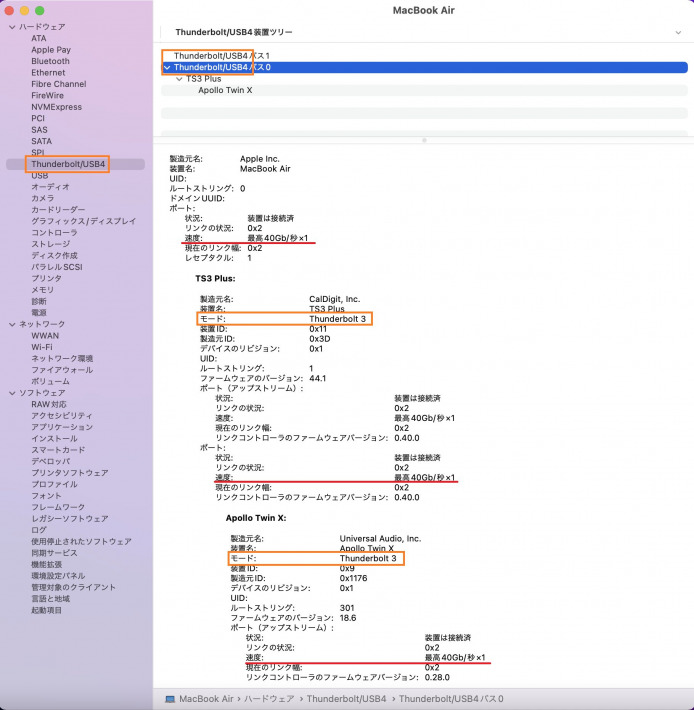
Task: Collapse the ソフトウェア section in sidebar
Action: 11,393
